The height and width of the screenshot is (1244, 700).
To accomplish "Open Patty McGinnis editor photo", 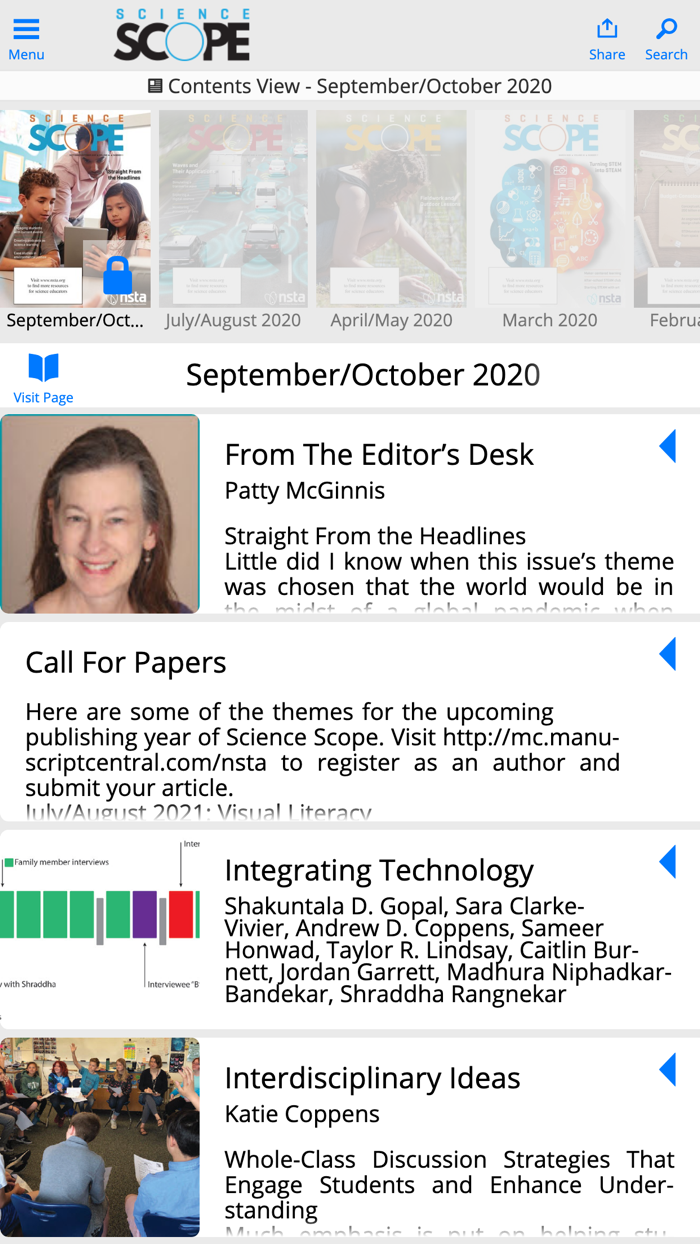I will (100, 514).
